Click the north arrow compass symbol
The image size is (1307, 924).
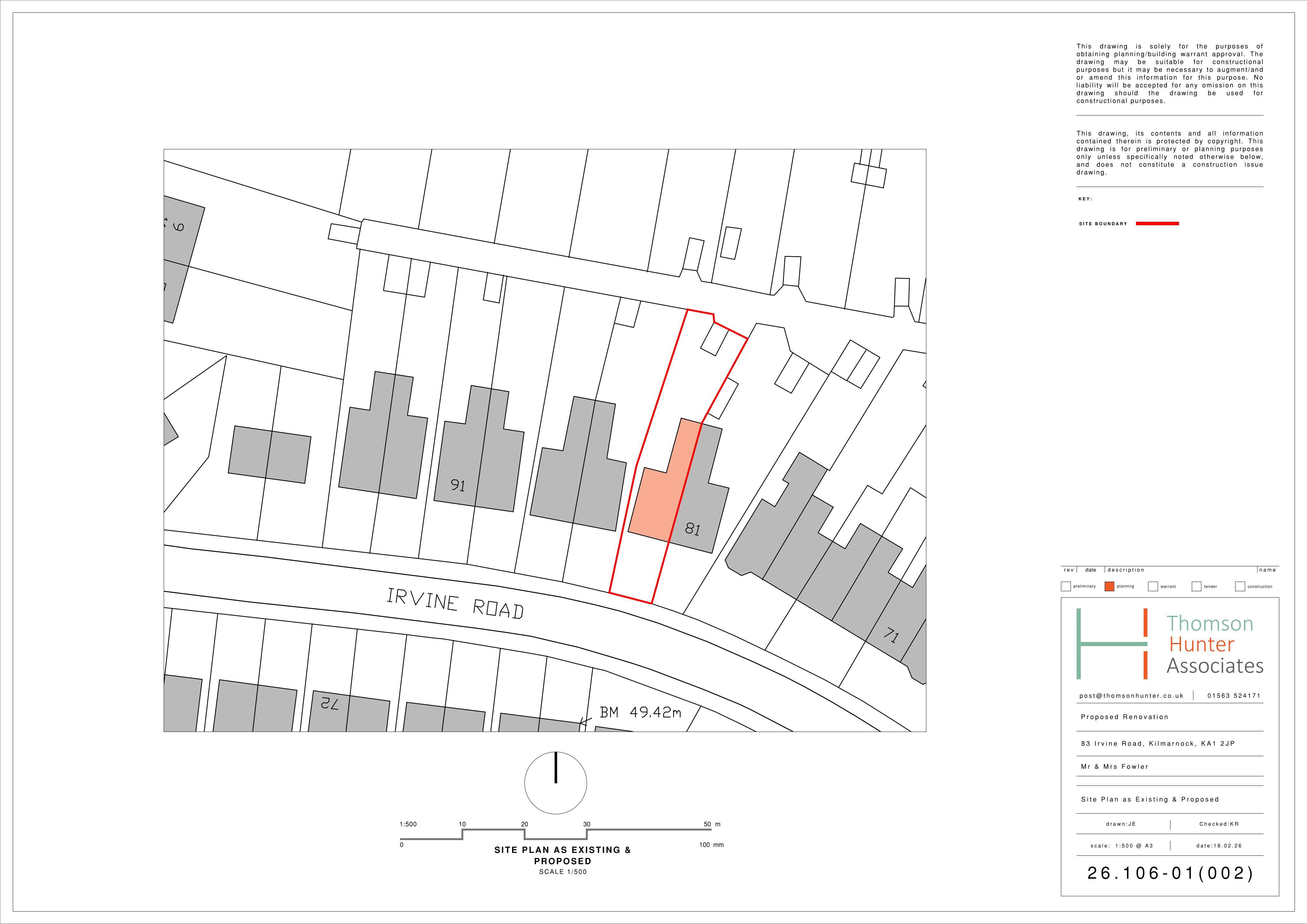coord(555,783)
